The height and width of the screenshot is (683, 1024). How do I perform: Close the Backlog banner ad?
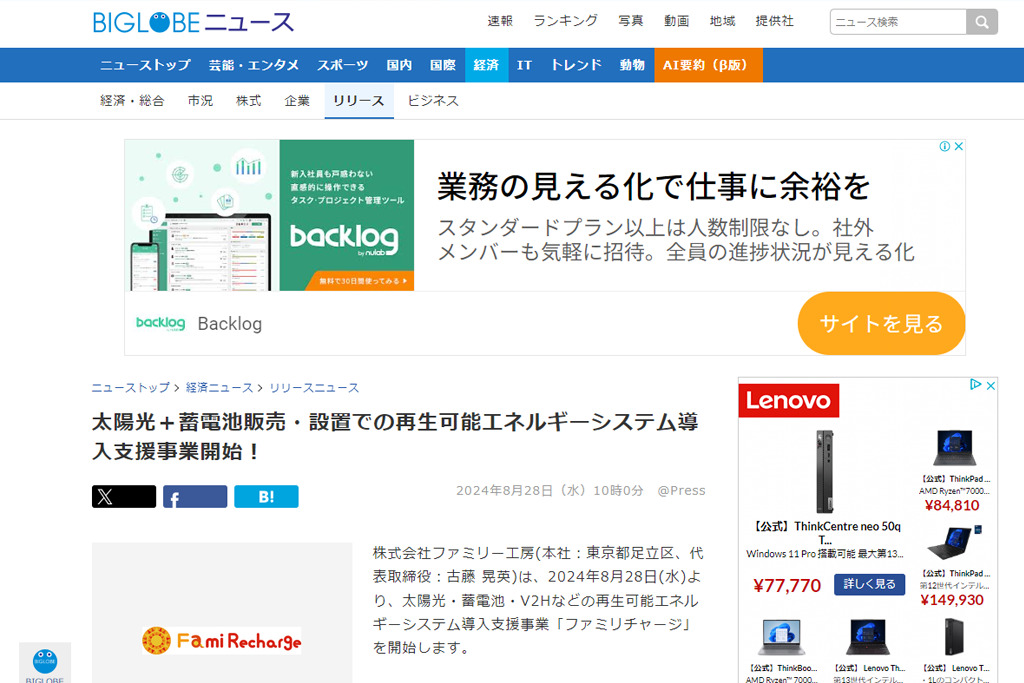(x=959, y=146)
